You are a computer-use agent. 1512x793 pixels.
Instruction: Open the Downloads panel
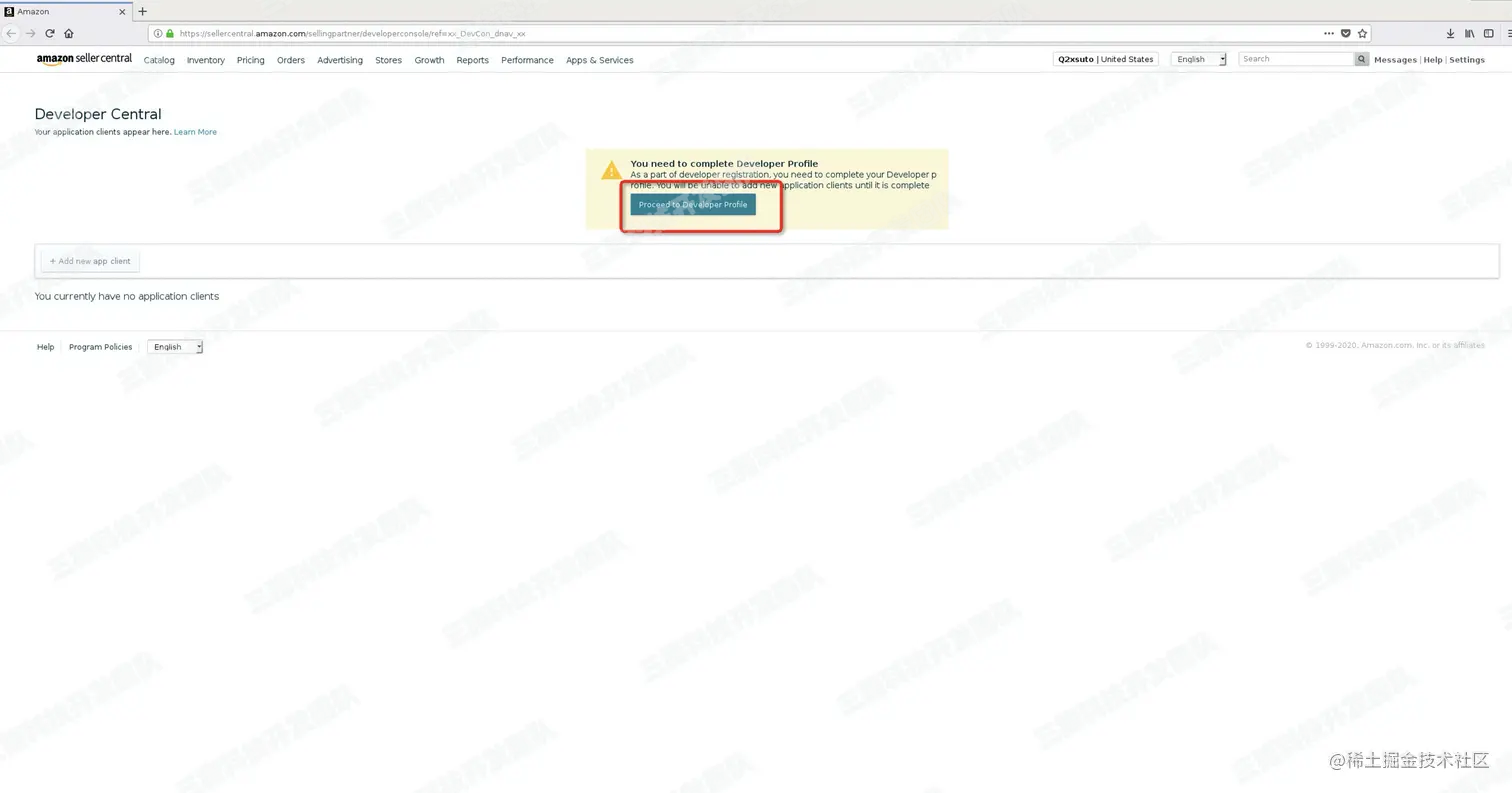pos(1450,33)
